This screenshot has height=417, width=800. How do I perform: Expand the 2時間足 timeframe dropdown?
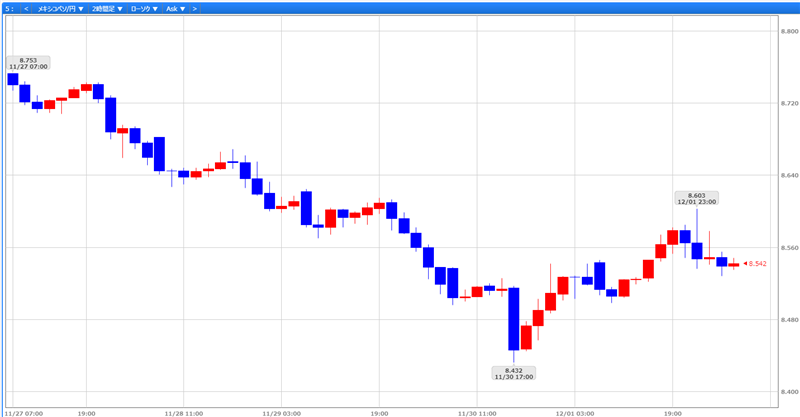(x=108, y=8)
